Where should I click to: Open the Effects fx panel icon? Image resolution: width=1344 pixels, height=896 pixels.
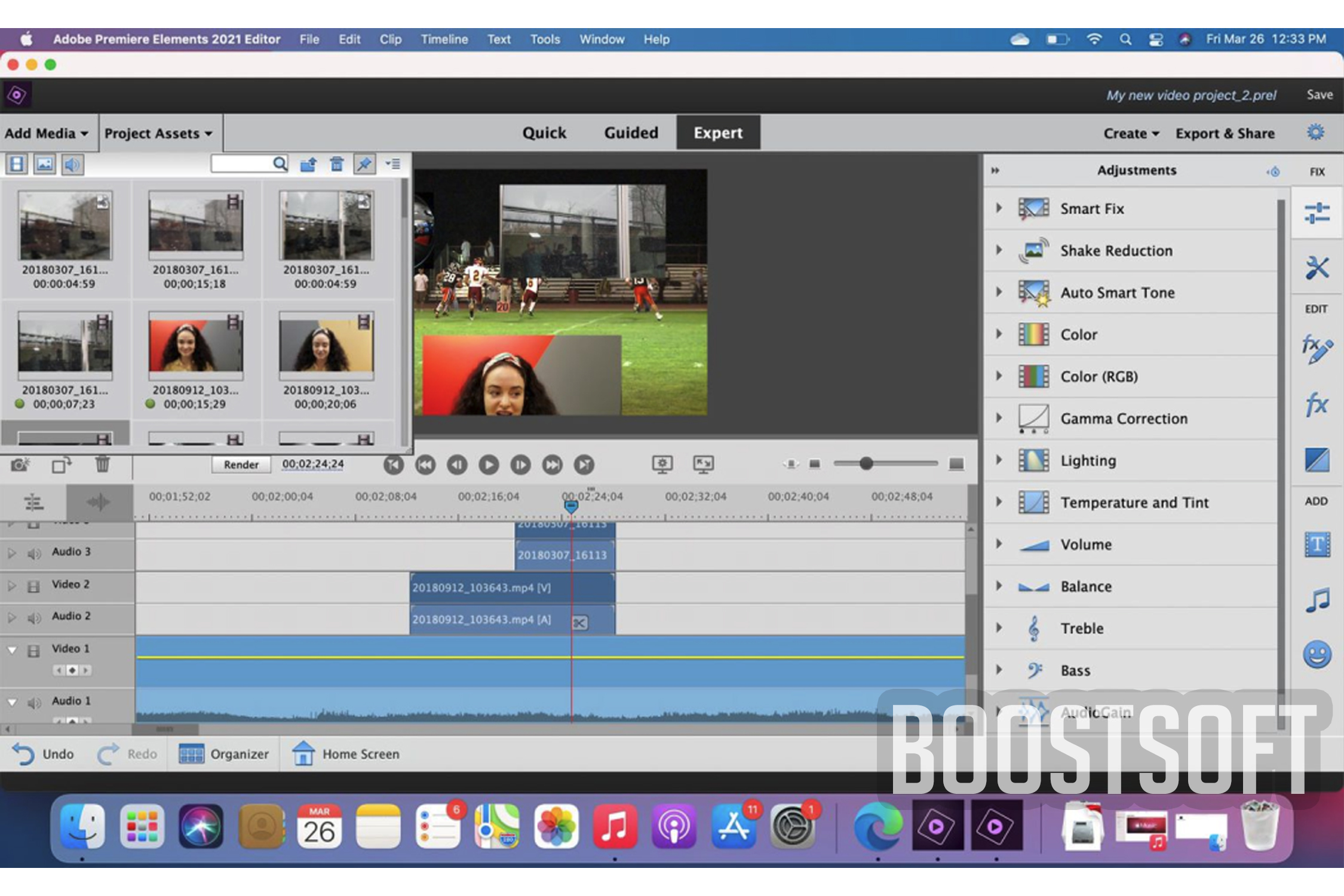coord(1317,404)
